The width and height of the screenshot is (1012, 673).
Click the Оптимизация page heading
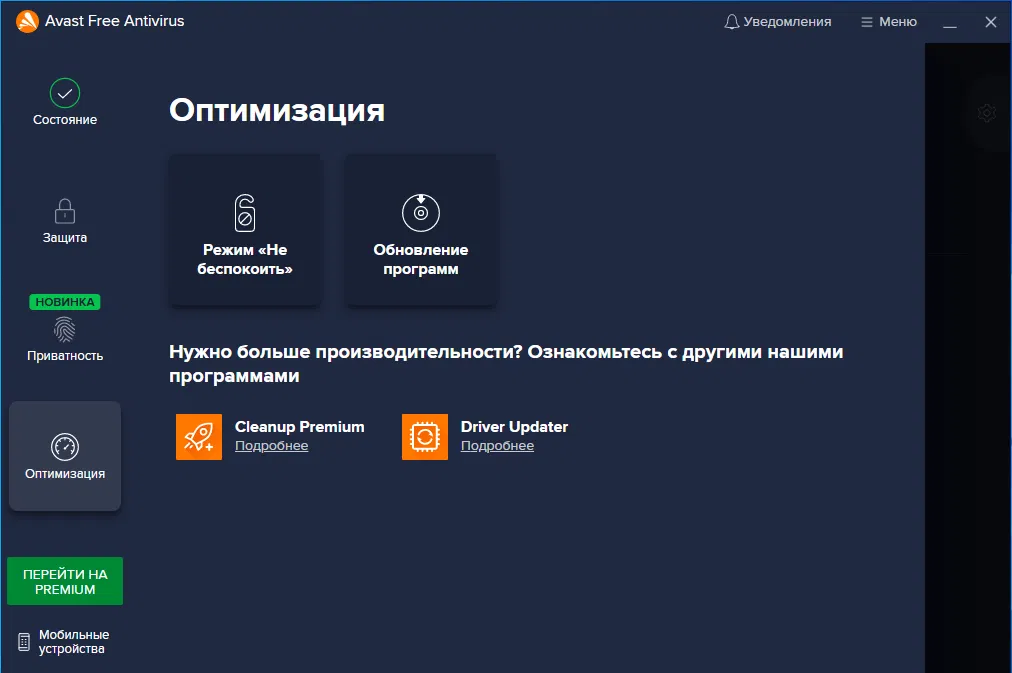pyautogui.click(x=277, y=110)
